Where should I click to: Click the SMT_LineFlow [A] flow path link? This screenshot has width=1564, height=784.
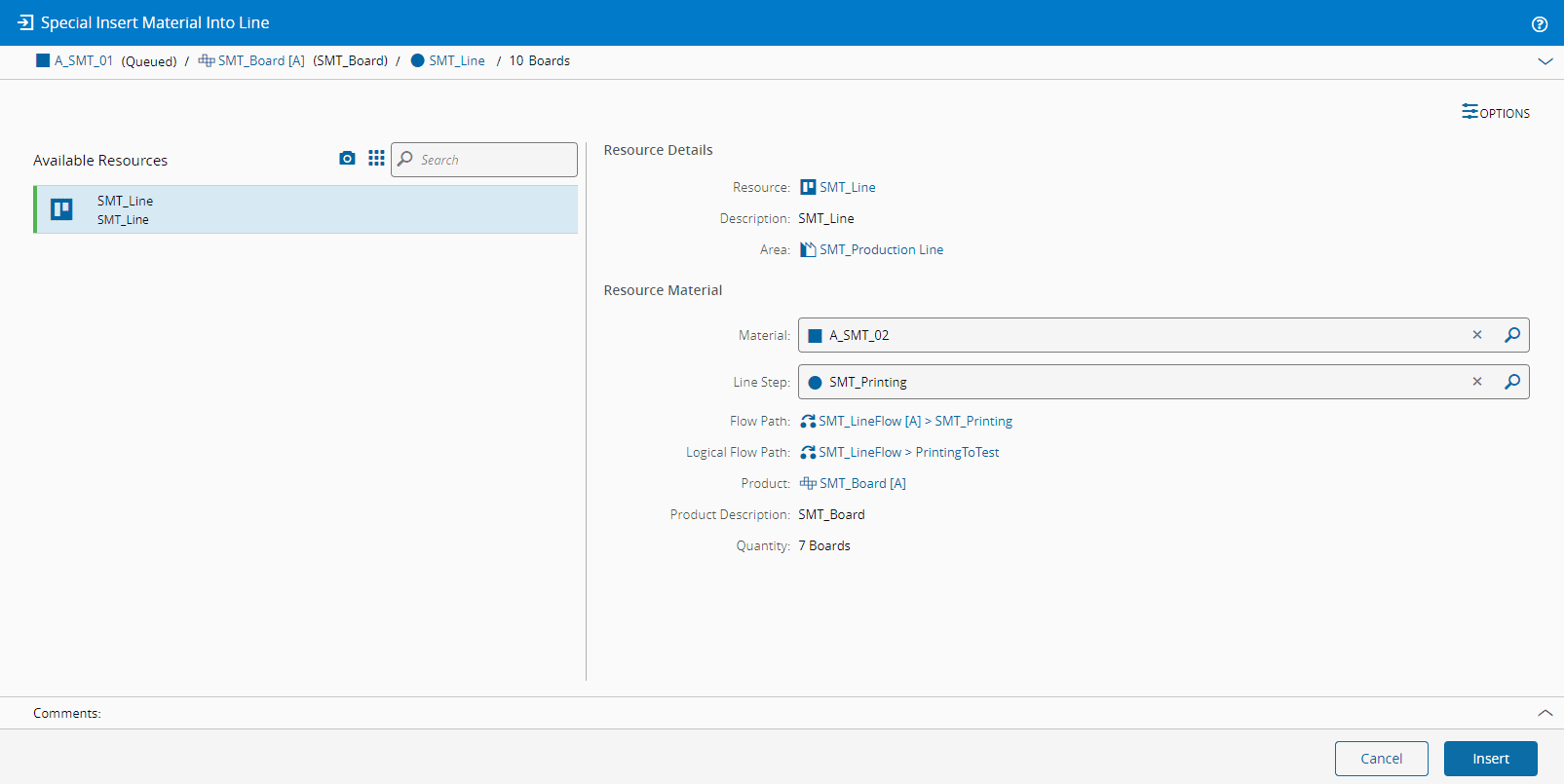869,421
